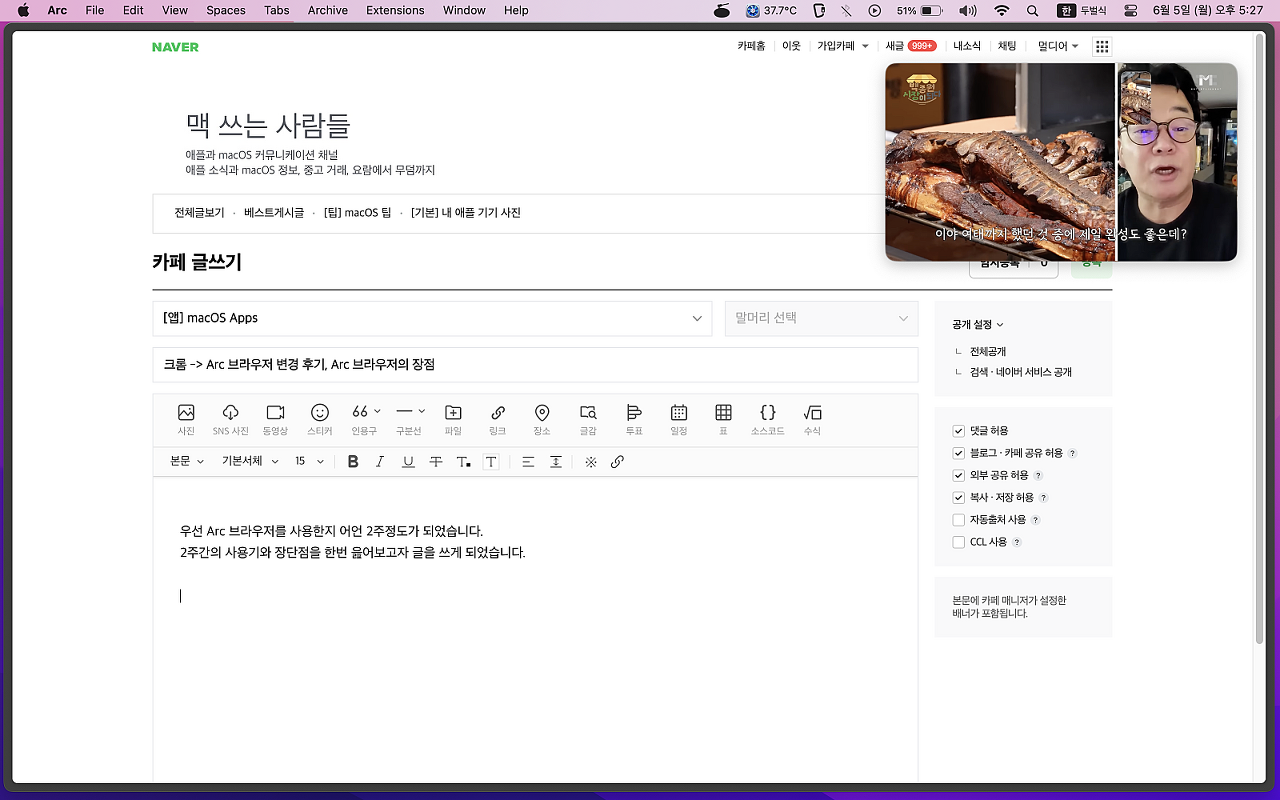Click the NAVER logo

pos(175,47)
